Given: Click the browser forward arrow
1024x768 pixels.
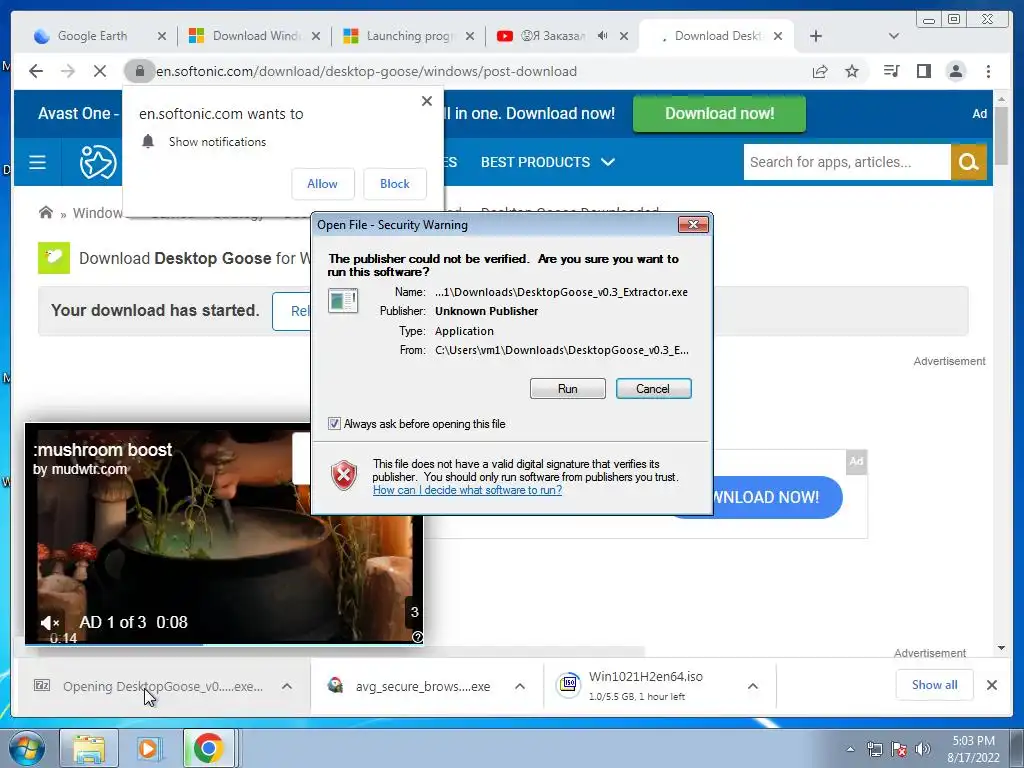Looking at the screenshot, I should 68,71.
